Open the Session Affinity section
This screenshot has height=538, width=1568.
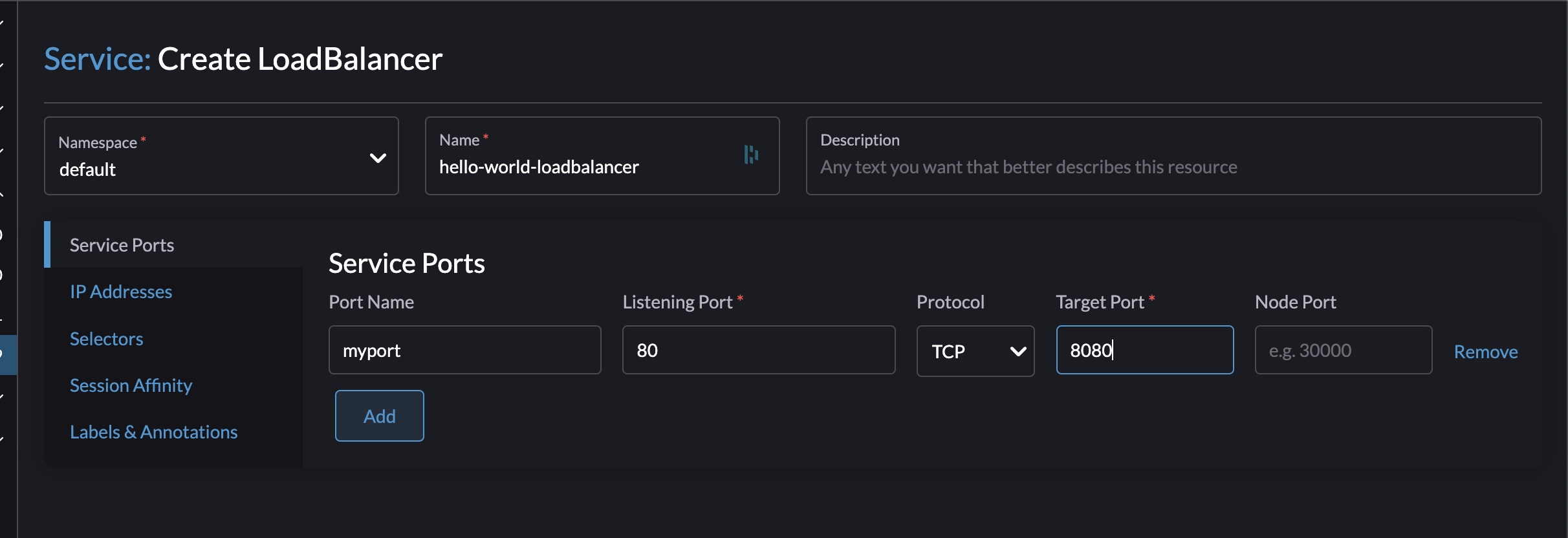[131, 385]
